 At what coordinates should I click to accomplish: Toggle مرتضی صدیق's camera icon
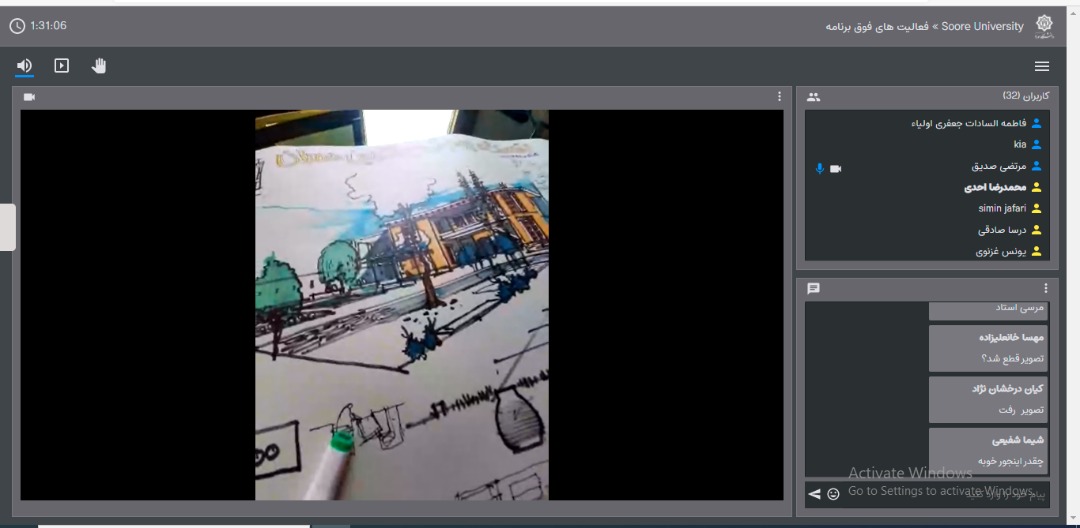coord(835,169)
